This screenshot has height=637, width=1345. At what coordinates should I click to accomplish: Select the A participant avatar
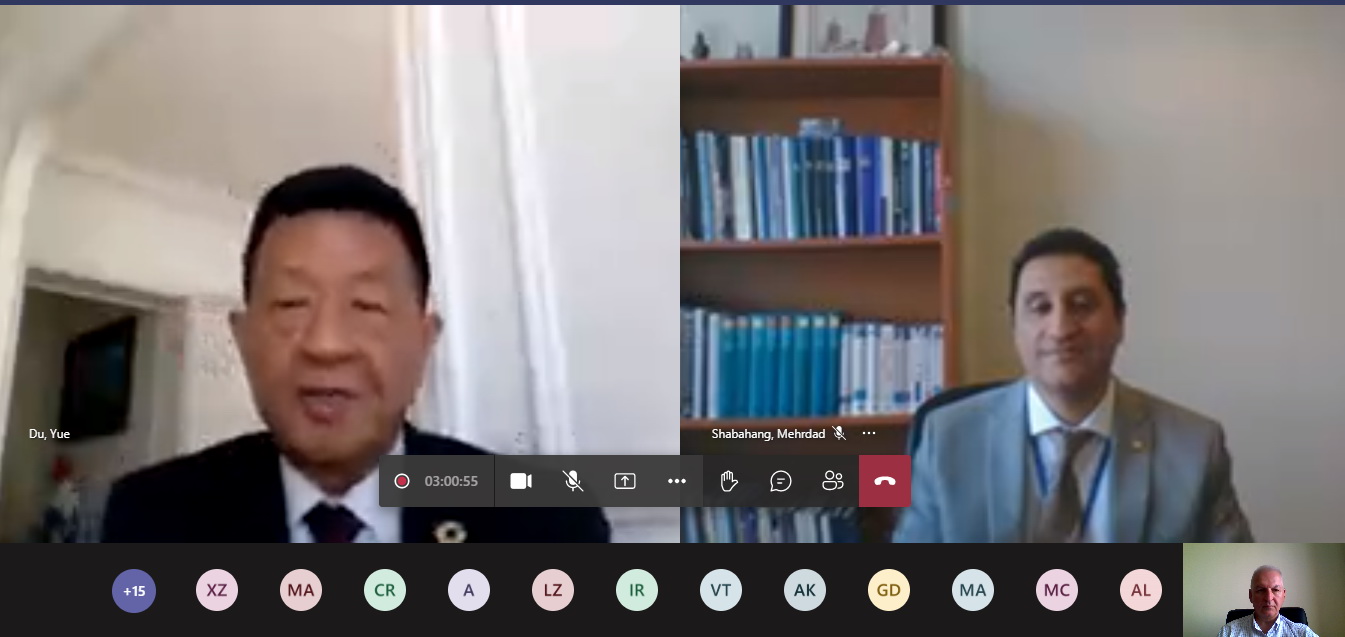click(x=470, y=590)
